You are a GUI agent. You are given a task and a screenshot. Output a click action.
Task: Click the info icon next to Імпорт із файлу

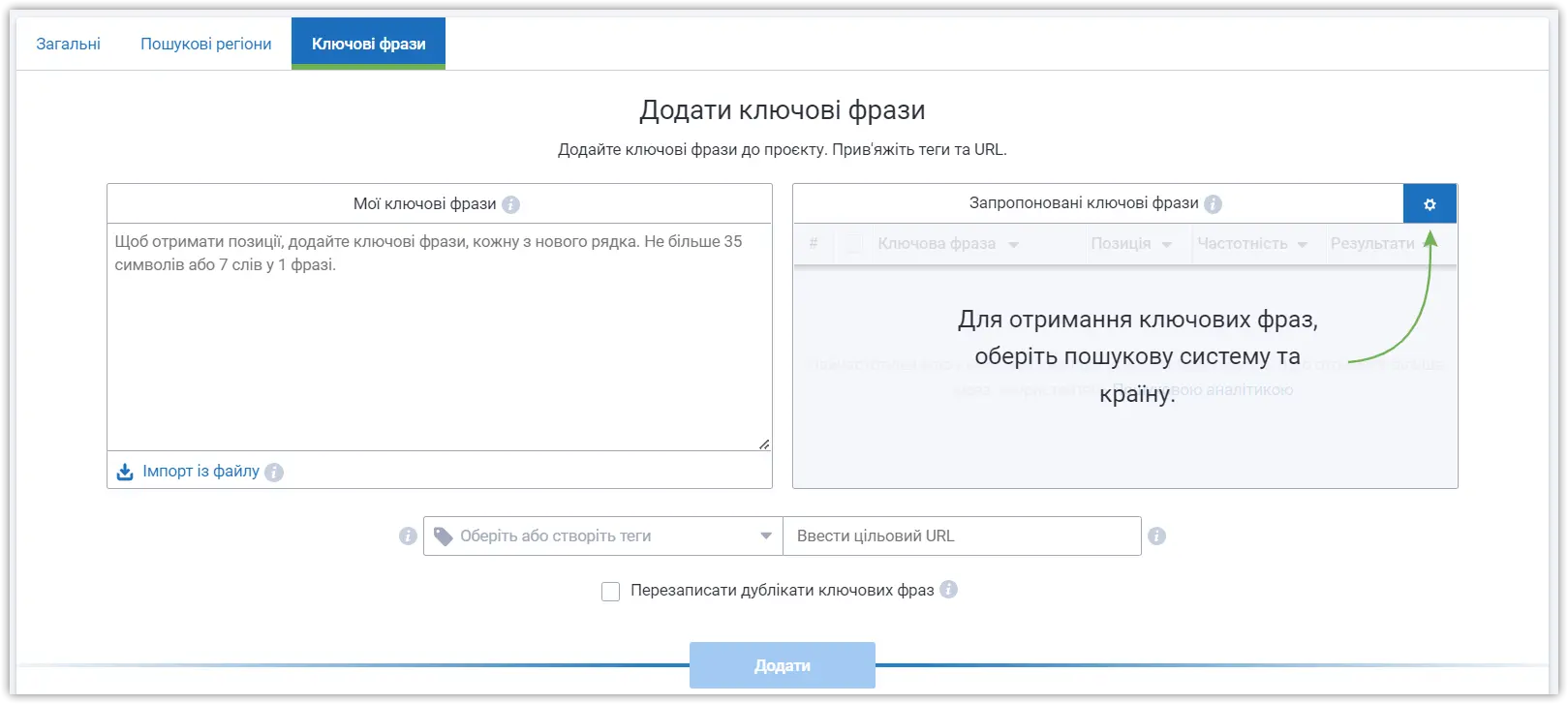274,472
